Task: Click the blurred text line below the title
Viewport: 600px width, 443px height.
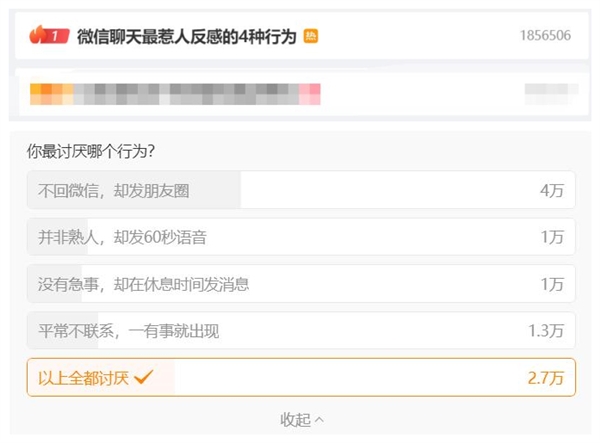Action: coord(175,93)
